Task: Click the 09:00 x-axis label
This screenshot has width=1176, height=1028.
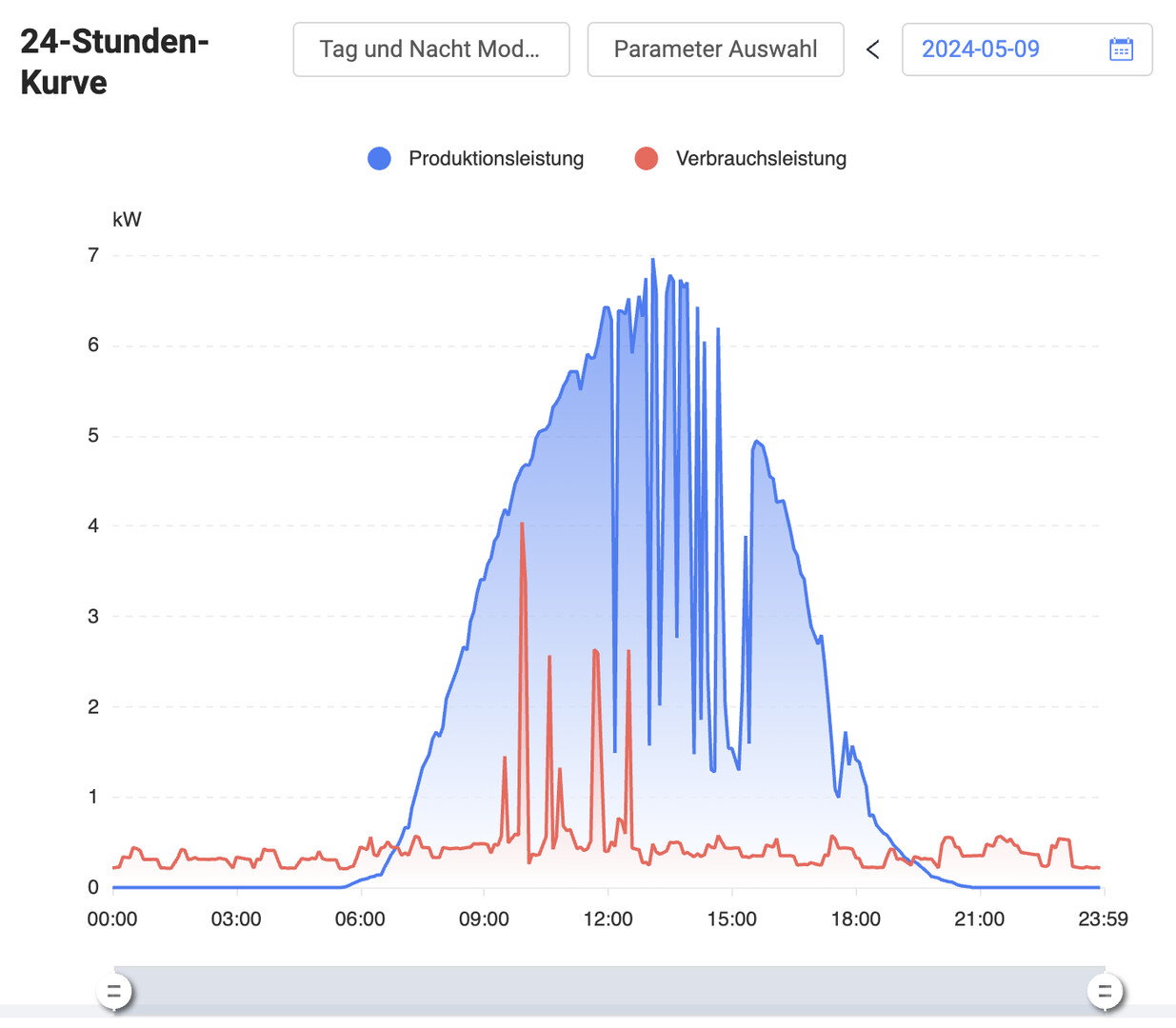Action: (484, 919)
